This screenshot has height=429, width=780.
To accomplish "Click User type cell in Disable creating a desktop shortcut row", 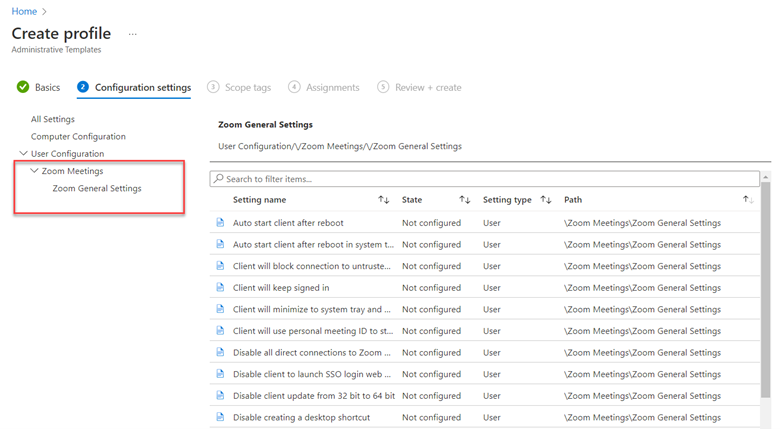I will (x=491, y=418).
